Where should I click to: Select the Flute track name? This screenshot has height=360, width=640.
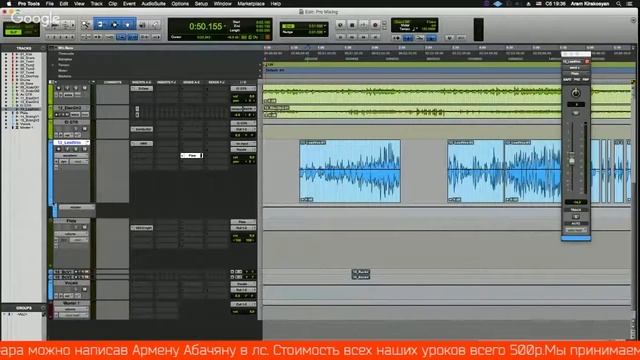71,221
